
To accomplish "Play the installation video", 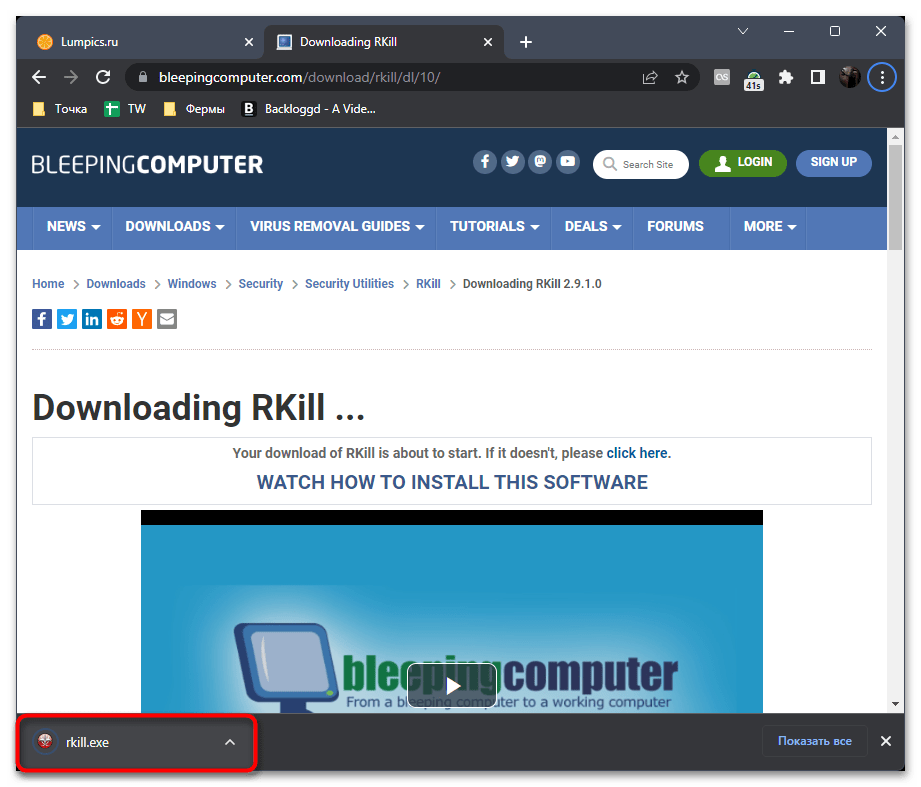I will pos(452,685).
